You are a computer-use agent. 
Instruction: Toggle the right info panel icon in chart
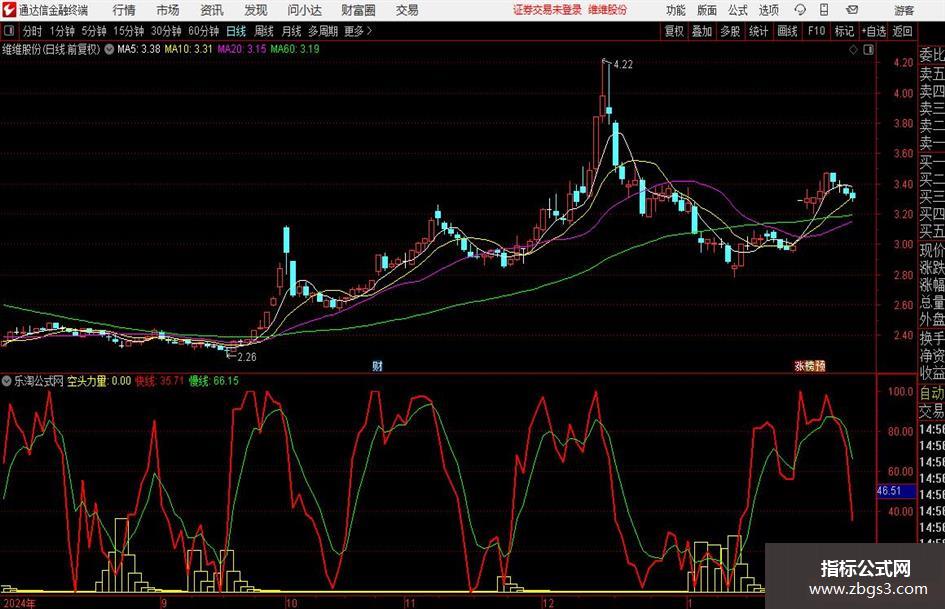pos(868,50)
